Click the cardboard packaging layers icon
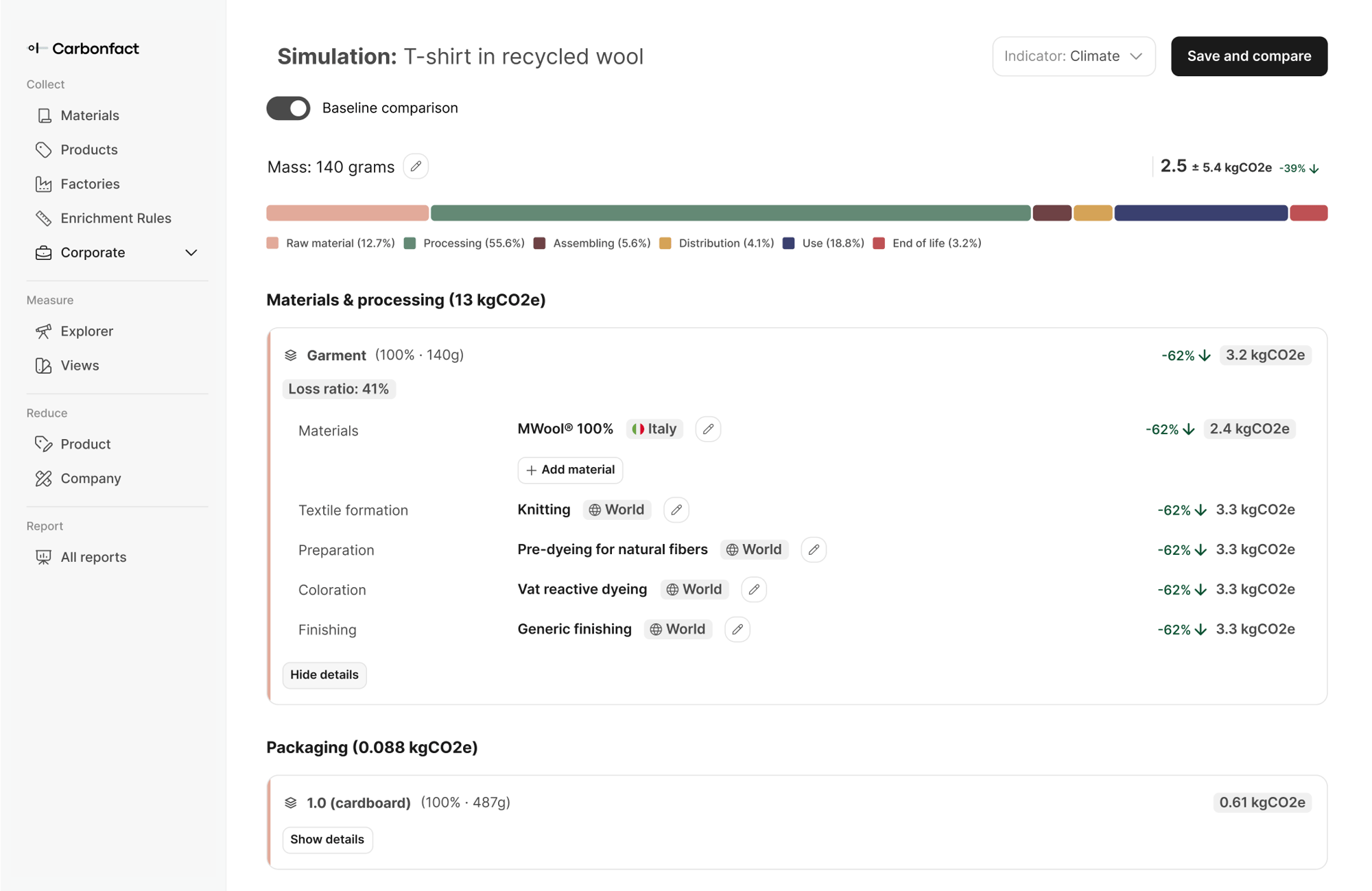The width and height of the screenshot is (1372, 891). click(x=291, y=803)
